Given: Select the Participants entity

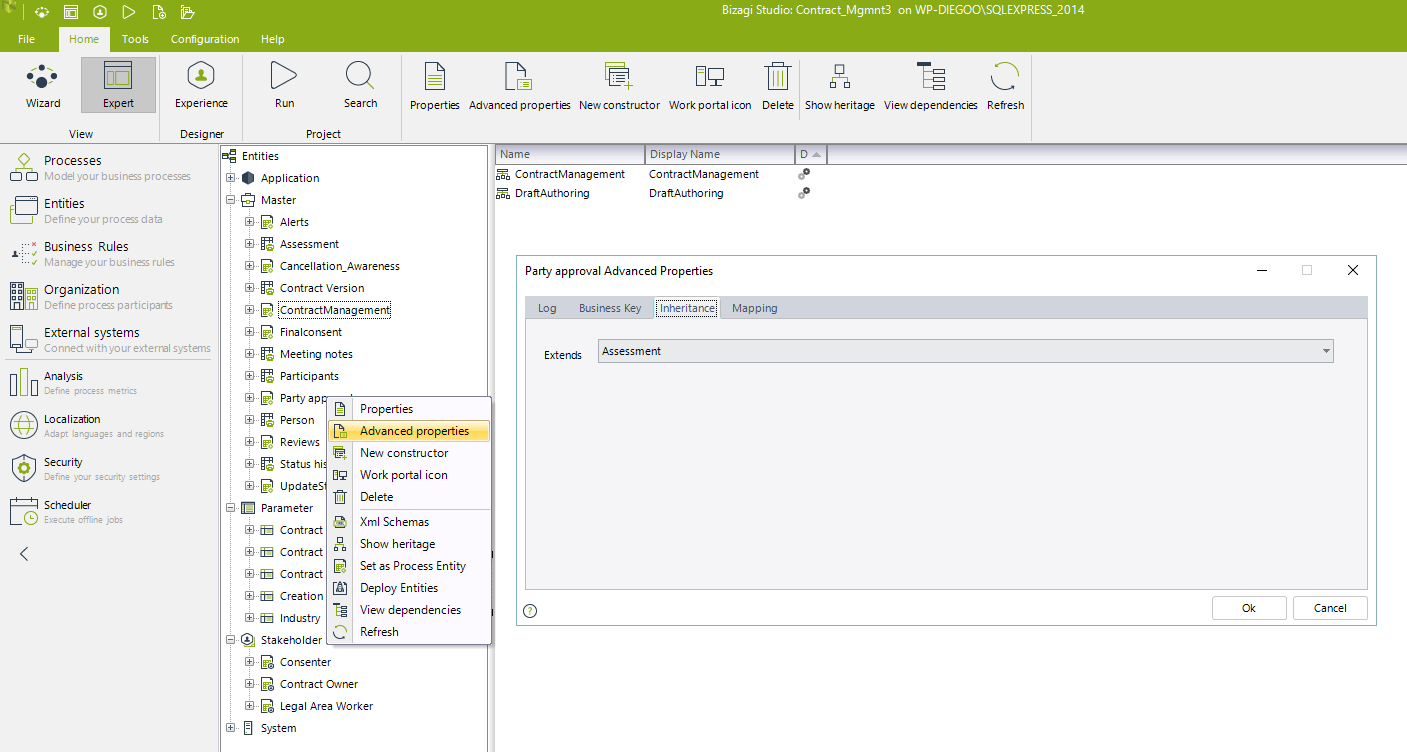Looking at the screenshot, I should [309, 376].
